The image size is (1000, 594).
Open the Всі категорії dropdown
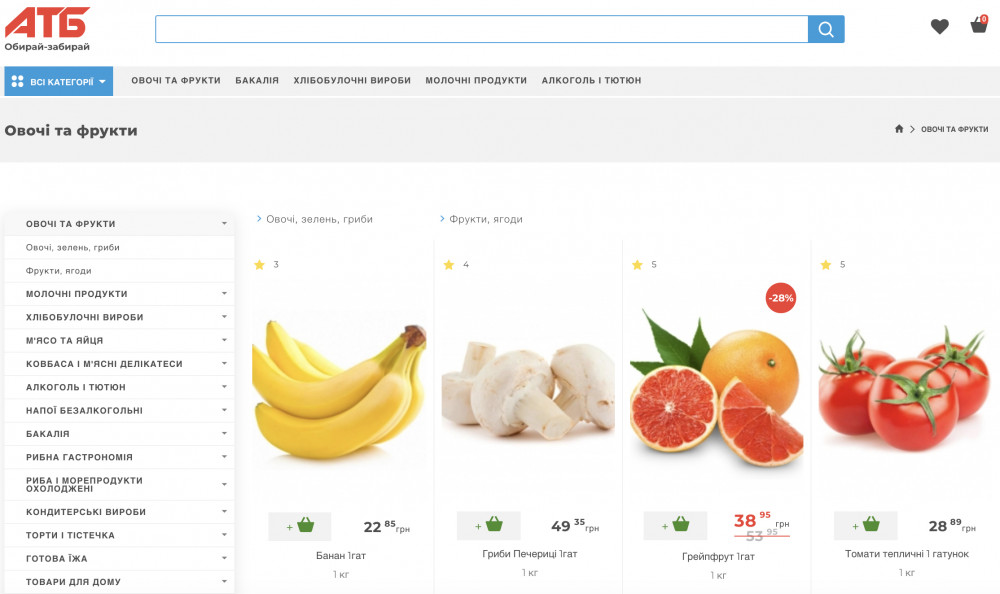58,81
